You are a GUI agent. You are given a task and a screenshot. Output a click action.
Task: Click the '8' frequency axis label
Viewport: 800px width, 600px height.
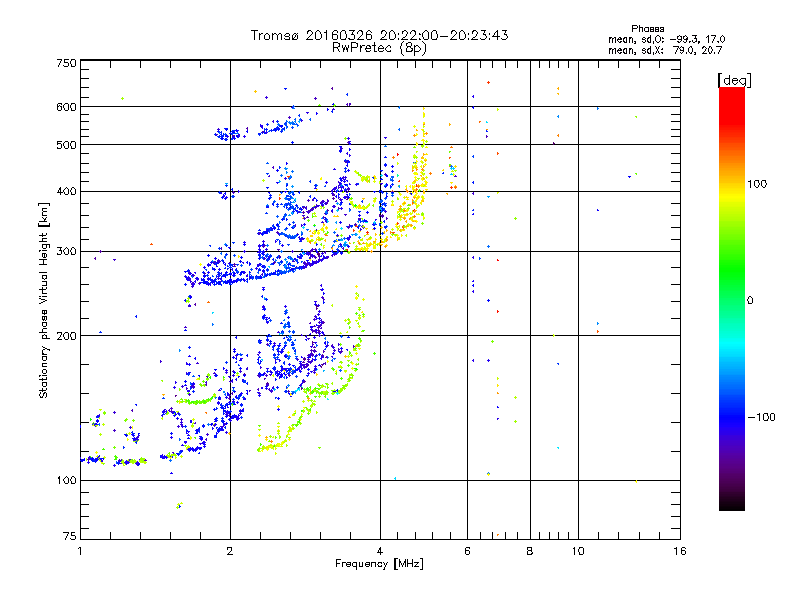pyautogui.click(x=530, y=551)
